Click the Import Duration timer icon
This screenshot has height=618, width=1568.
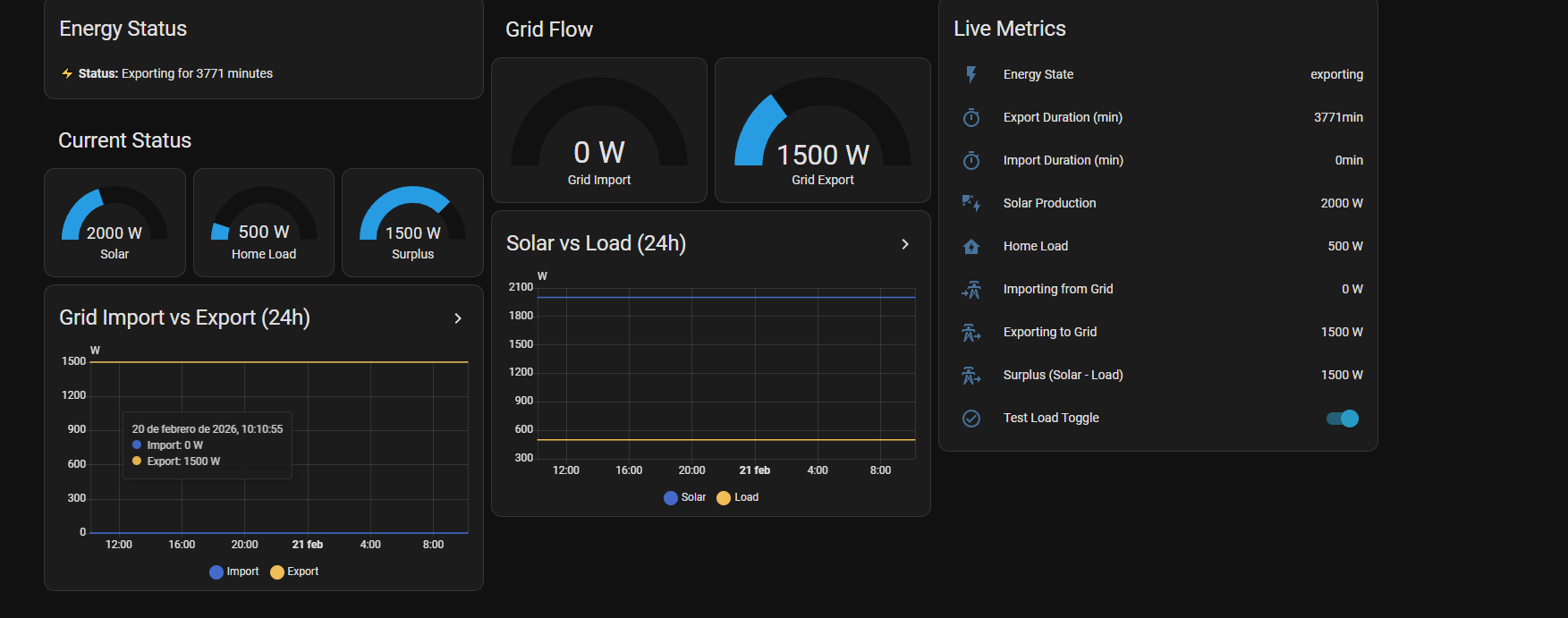(971, 160)
